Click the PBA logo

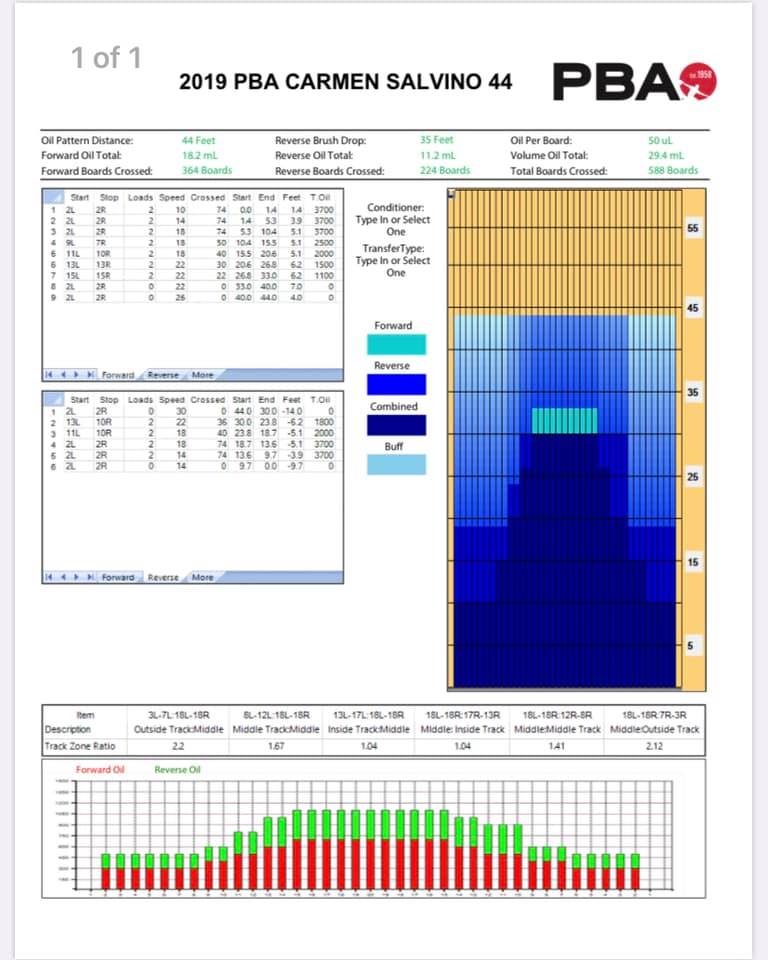coord(634,82)
